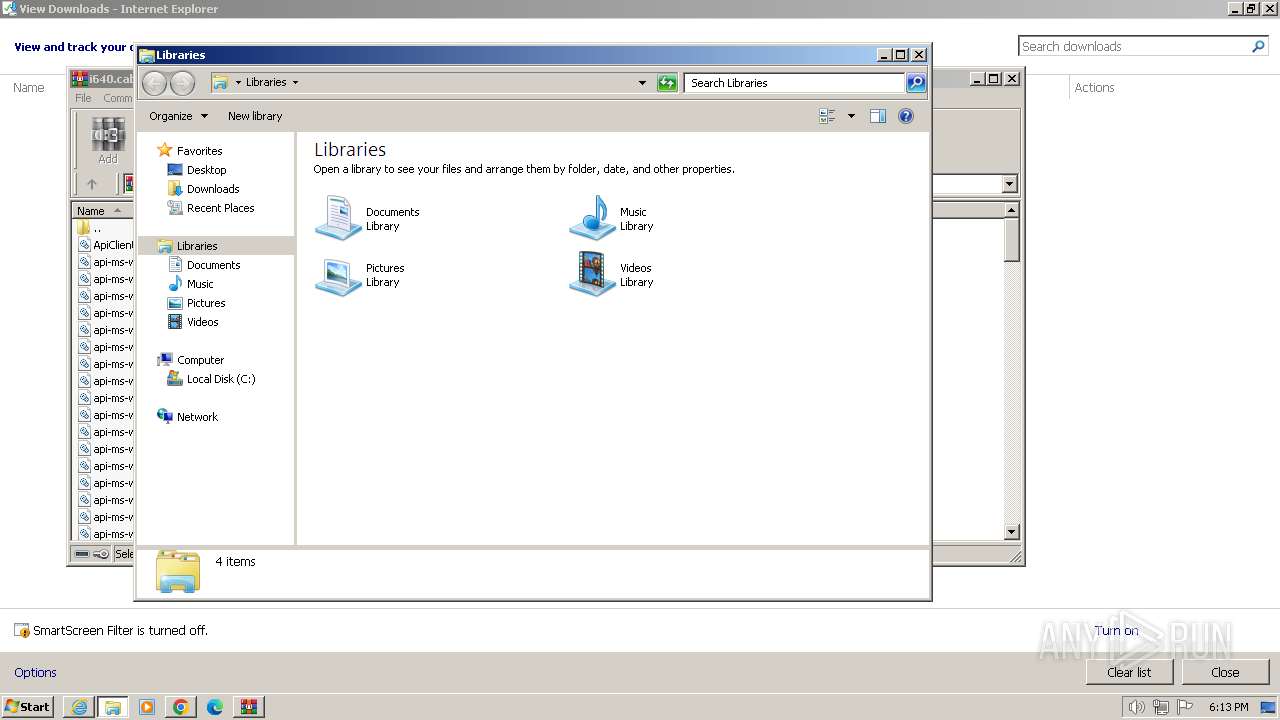
Task: Select Downloads under Favorites
Action: [x=213, y=189]
